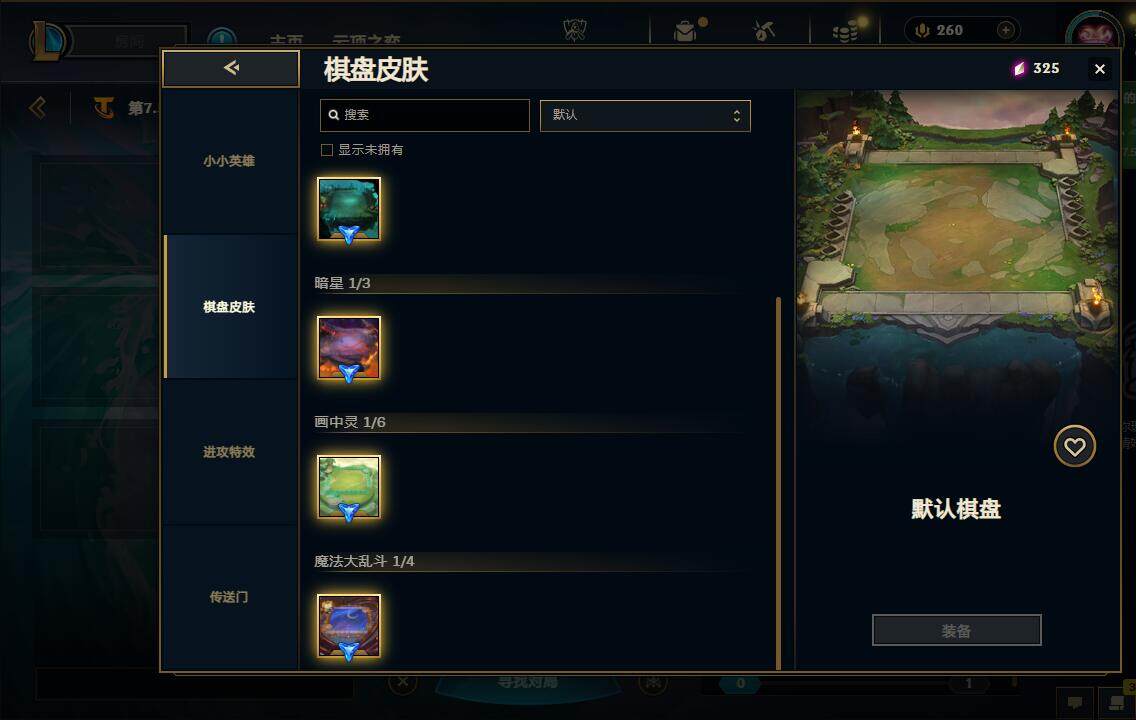Select the 暗星 arena skin thumbnail
Image resolution: width=1136 pixels, height=720 pixels.
pyautogui.click(x=348, y=348)
